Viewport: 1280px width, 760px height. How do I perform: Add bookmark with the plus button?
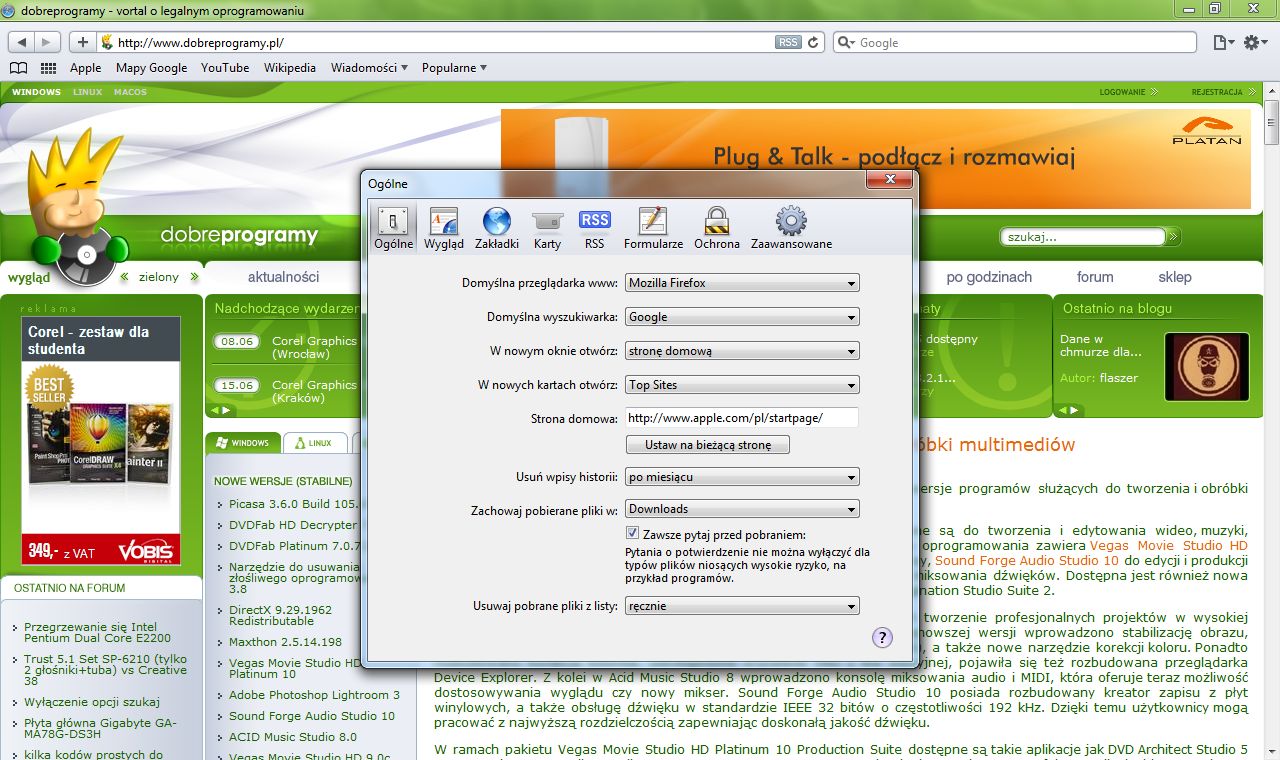[x=82, y=42]
